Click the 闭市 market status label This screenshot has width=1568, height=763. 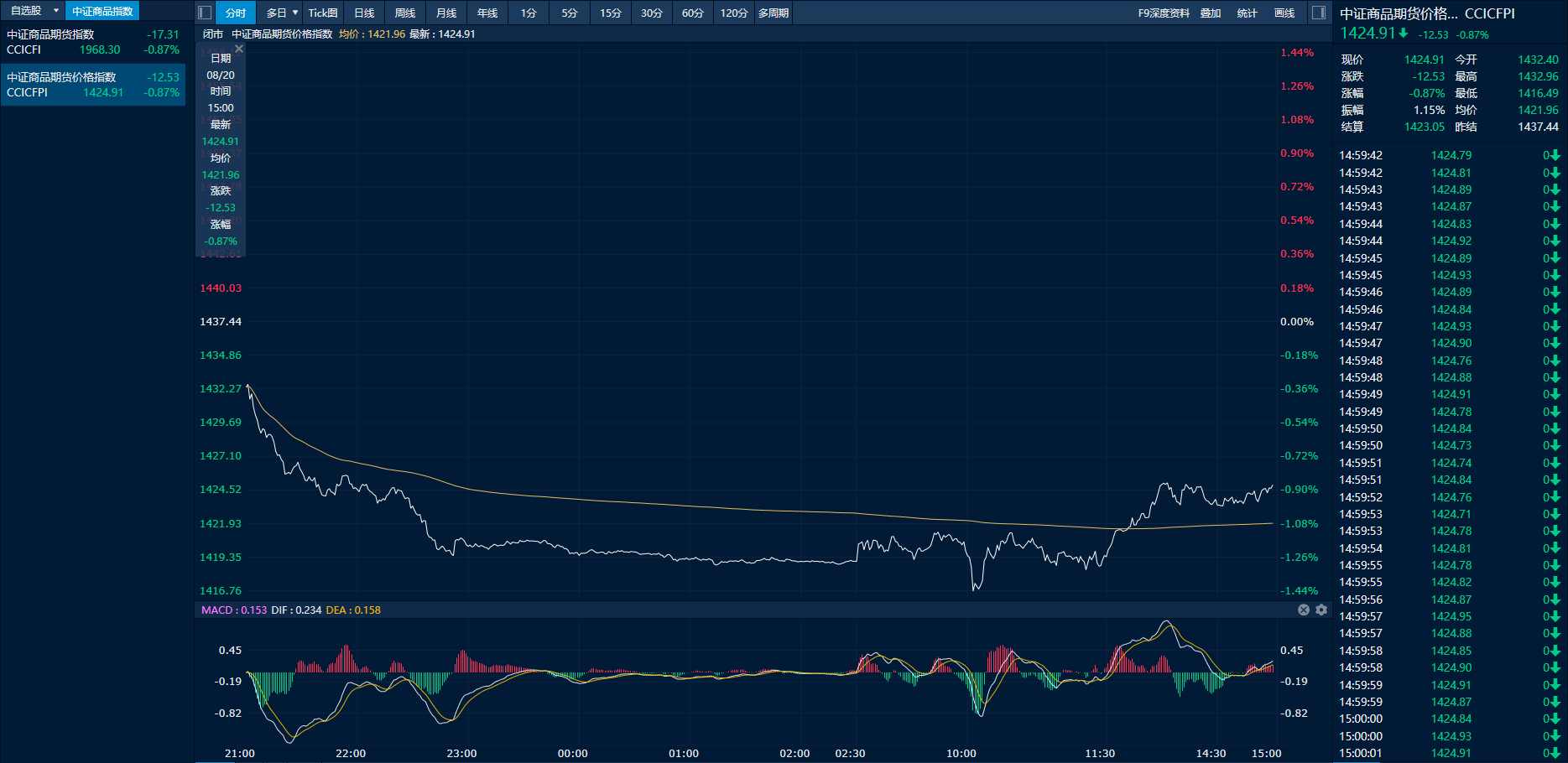[213, 34]
